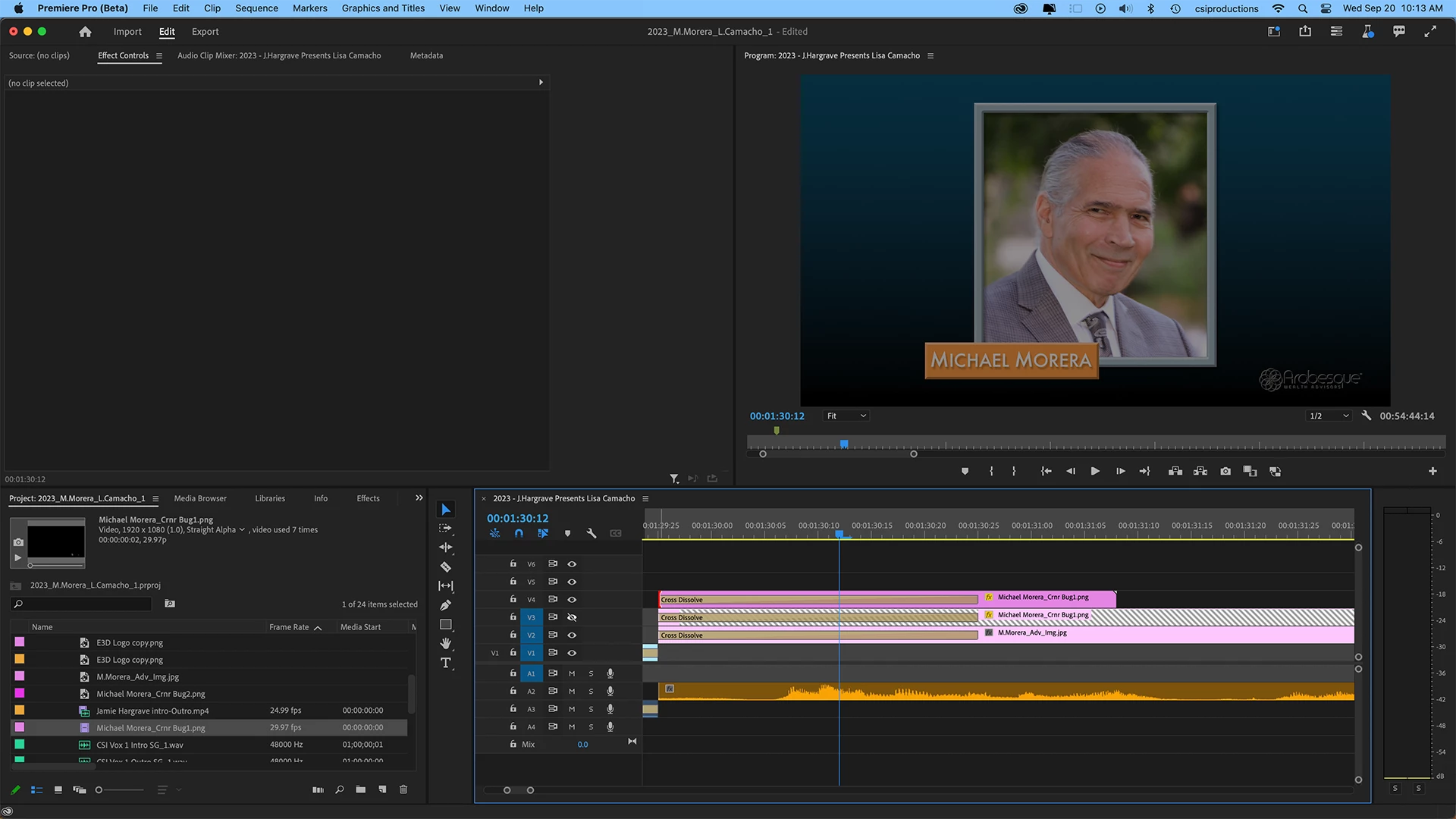Viewport: 1456px width, 819px height.
Task: Select the Type tool
Action: point(446,663)
